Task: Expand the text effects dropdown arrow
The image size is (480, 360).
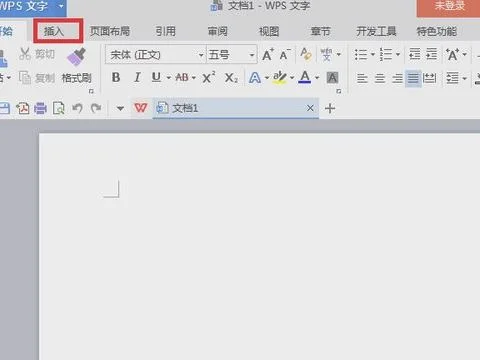Action: (x=267, y=78)
